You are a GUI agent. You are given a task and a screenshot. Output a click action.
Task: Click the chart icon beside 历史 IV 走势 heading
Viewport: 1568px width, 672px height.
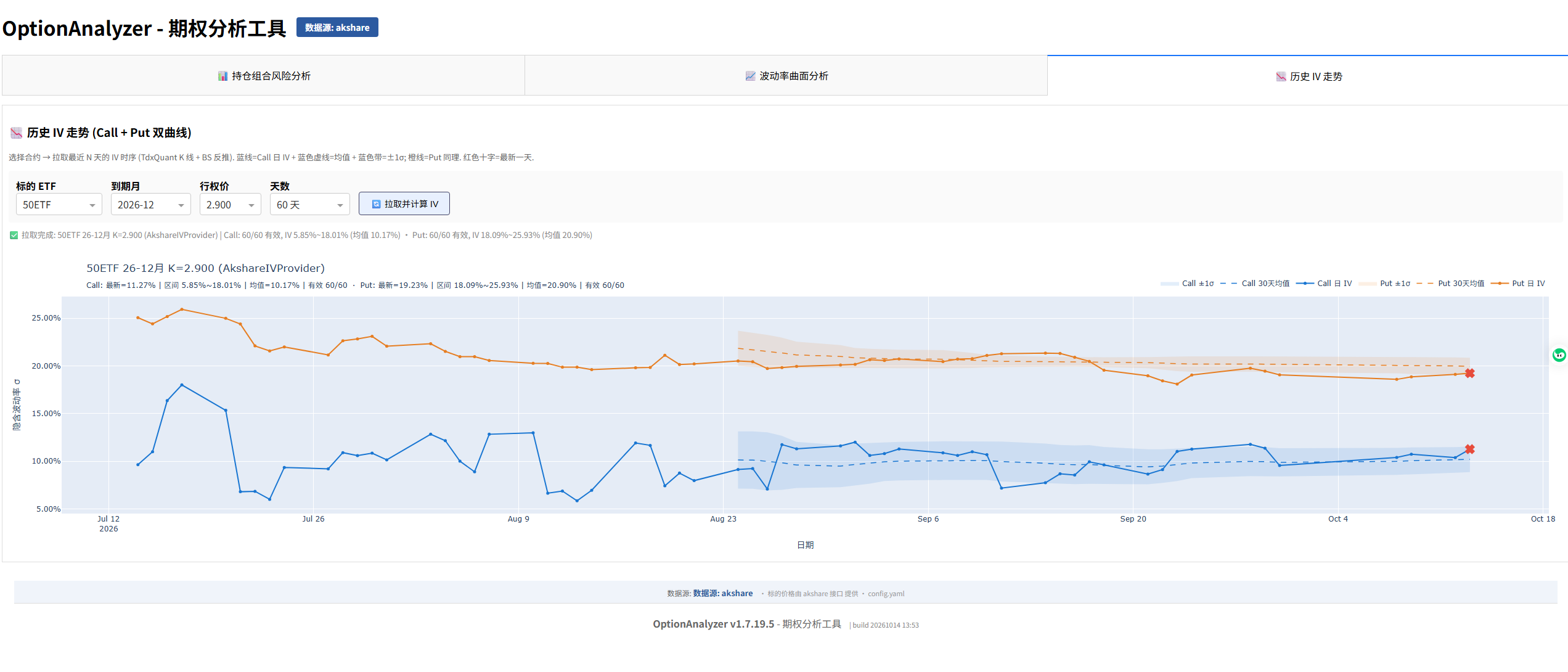pos(17,133)
